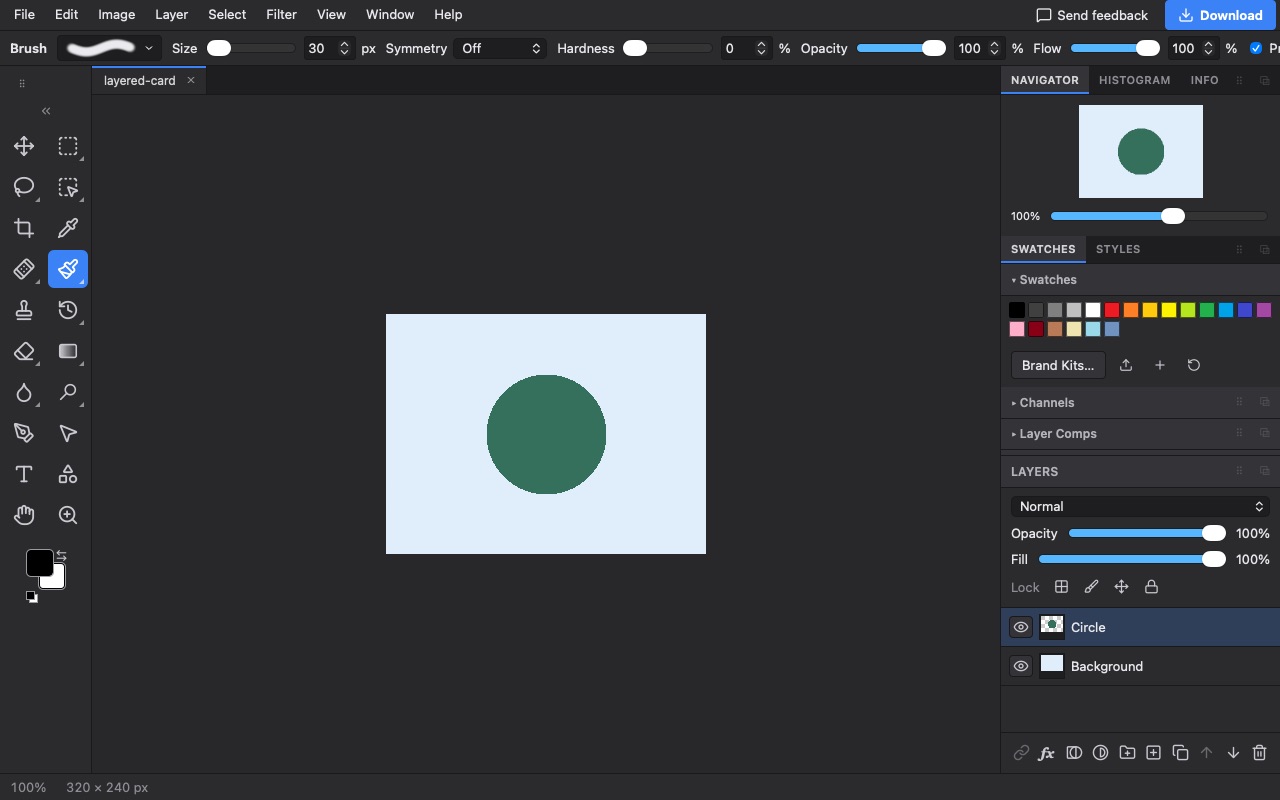This screenshot has width=1280, height=800.
Task: Open the File menu
Action: [x=24, y=14]
